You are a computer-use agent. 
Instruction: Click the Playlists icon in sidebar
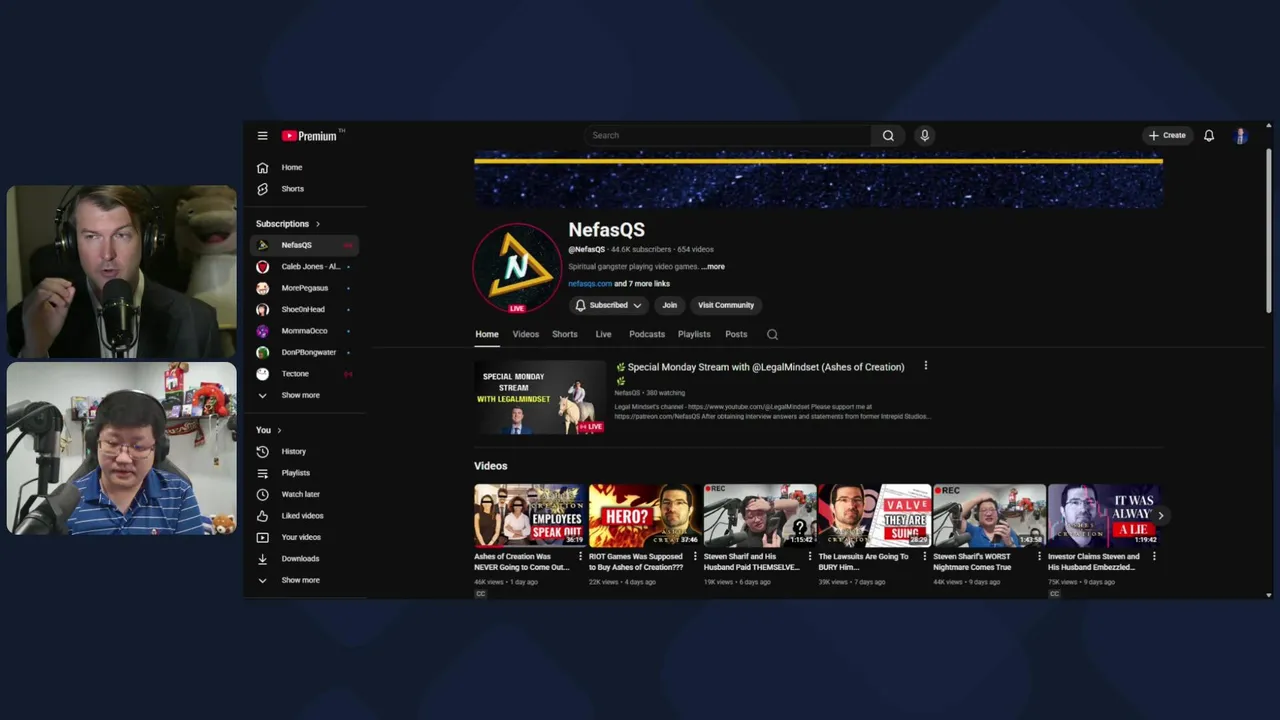coord(262,473)
